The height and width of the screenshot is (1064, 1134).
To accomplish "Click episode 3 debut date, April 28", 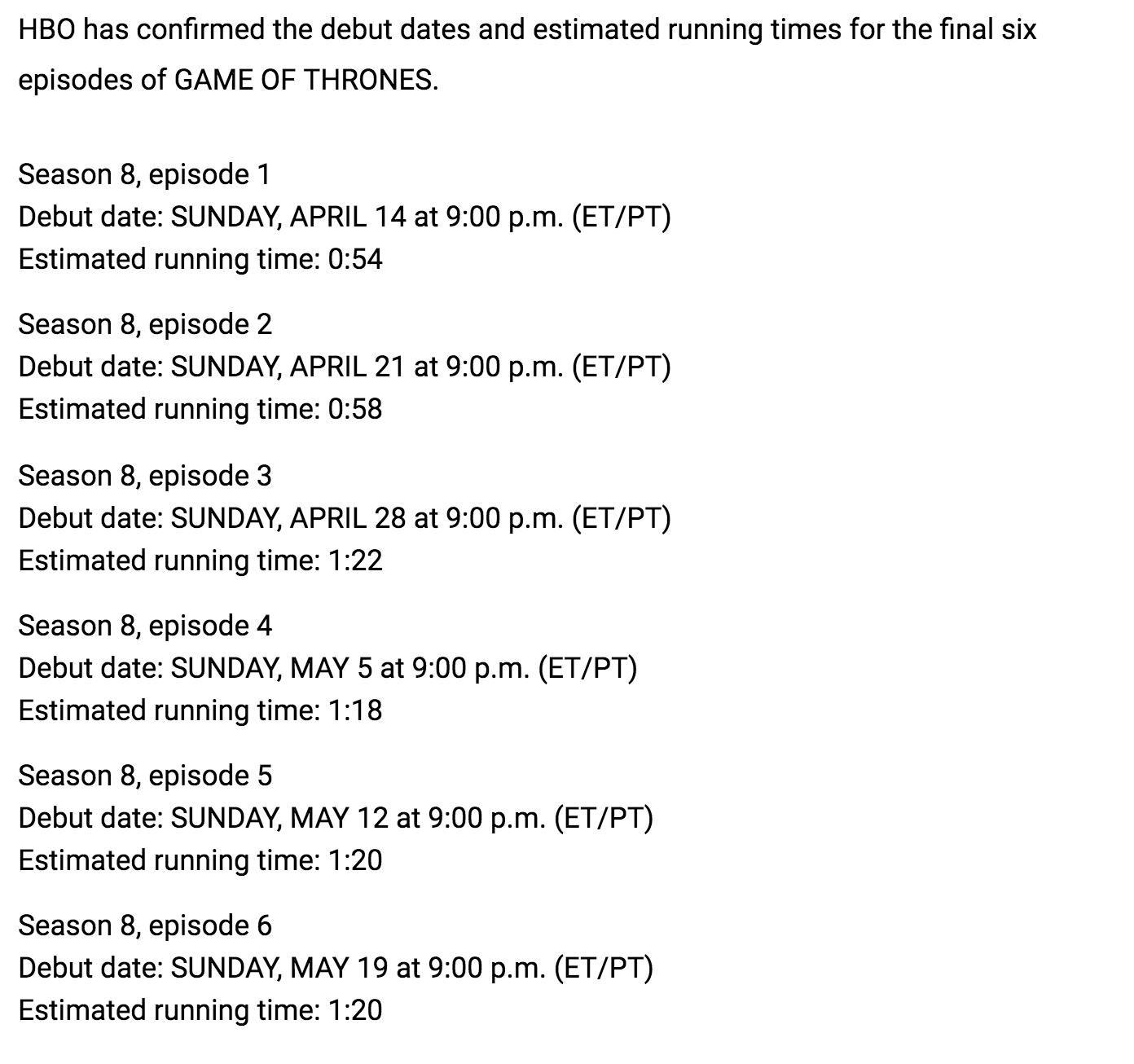I will point(345,518).
